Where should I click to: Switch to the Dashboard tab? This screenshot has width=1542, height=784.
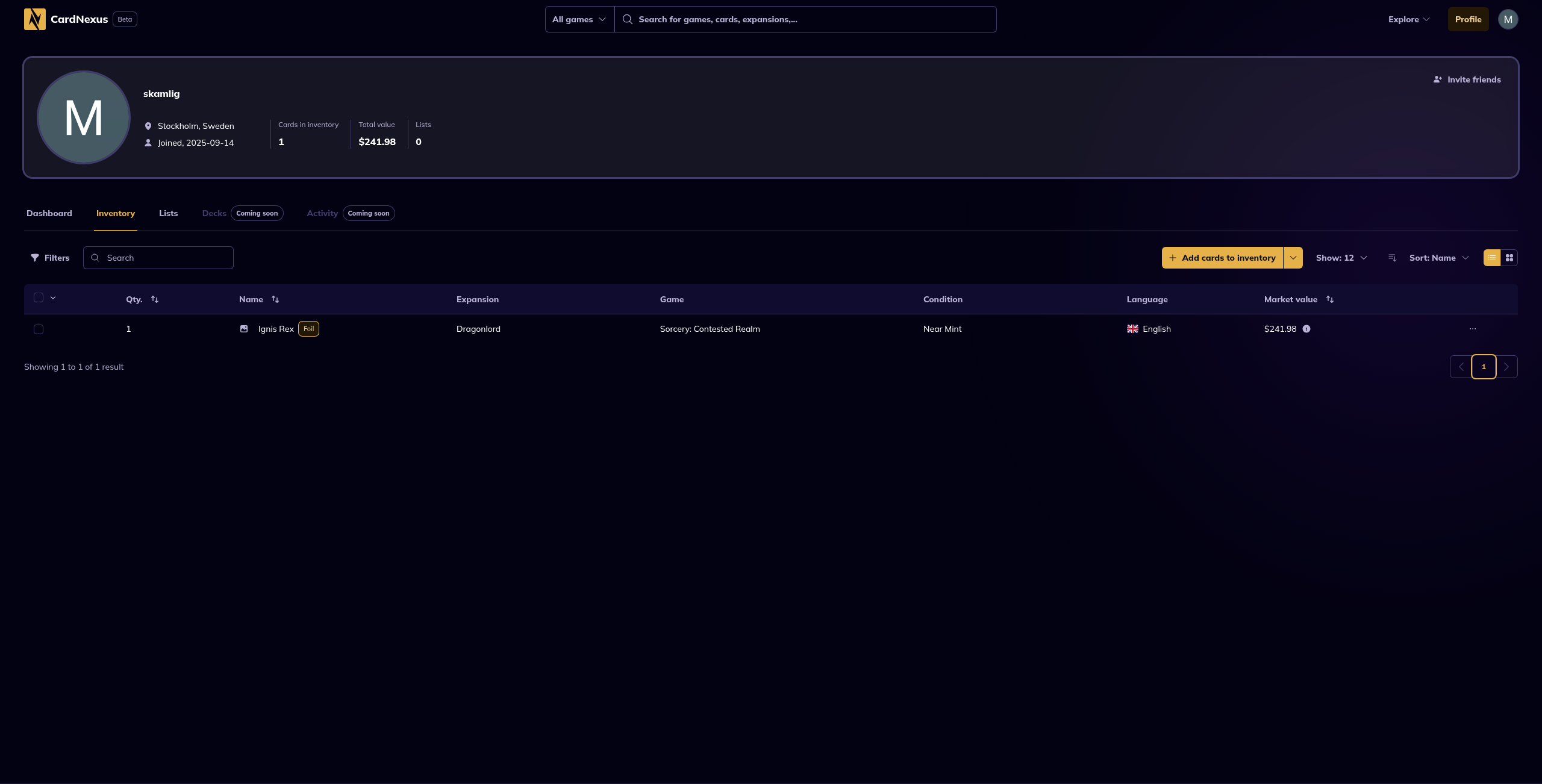tap(49, 213)
